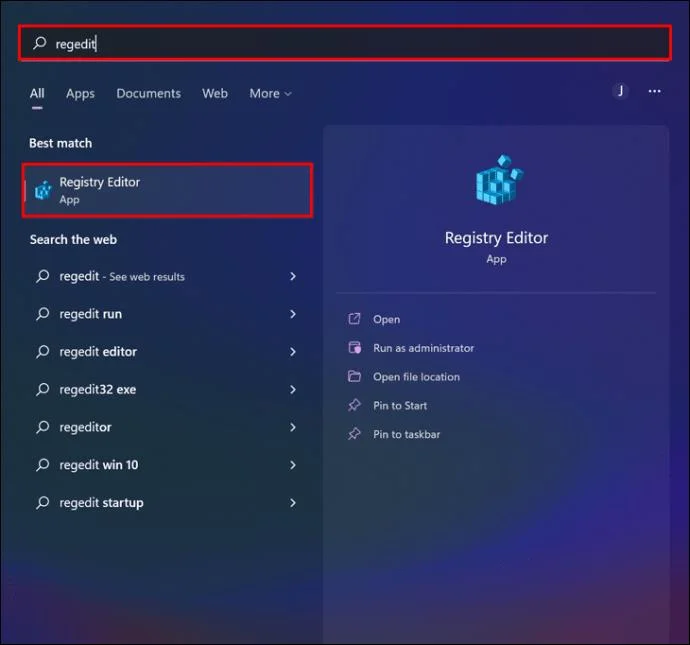This screenshot has width=690, height=645.
Task: Choose Pin to Start
Action: point(400,406)
